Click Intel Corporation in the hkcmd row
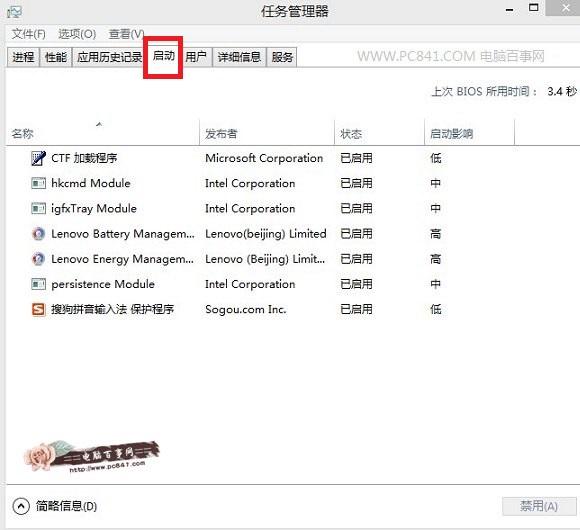580x530 pixels. pos(250,183)
